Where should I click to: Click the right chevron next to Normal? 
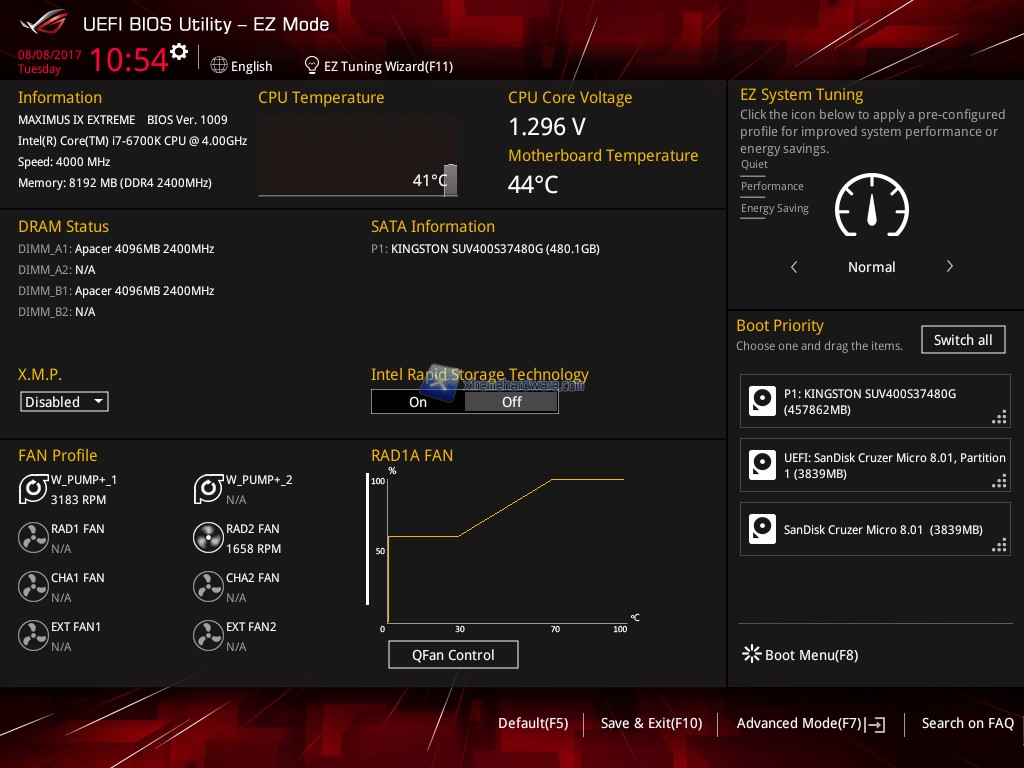(x=949, y=267)
